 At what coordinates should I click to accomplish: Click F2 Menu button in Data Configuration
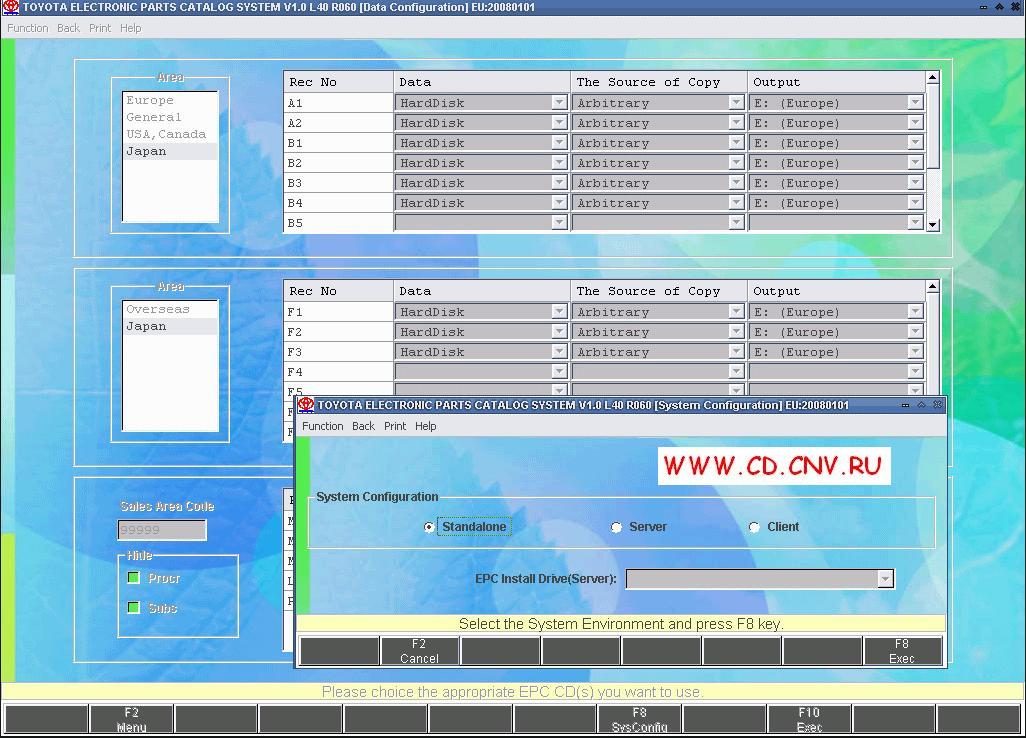[x=132, y=720]
